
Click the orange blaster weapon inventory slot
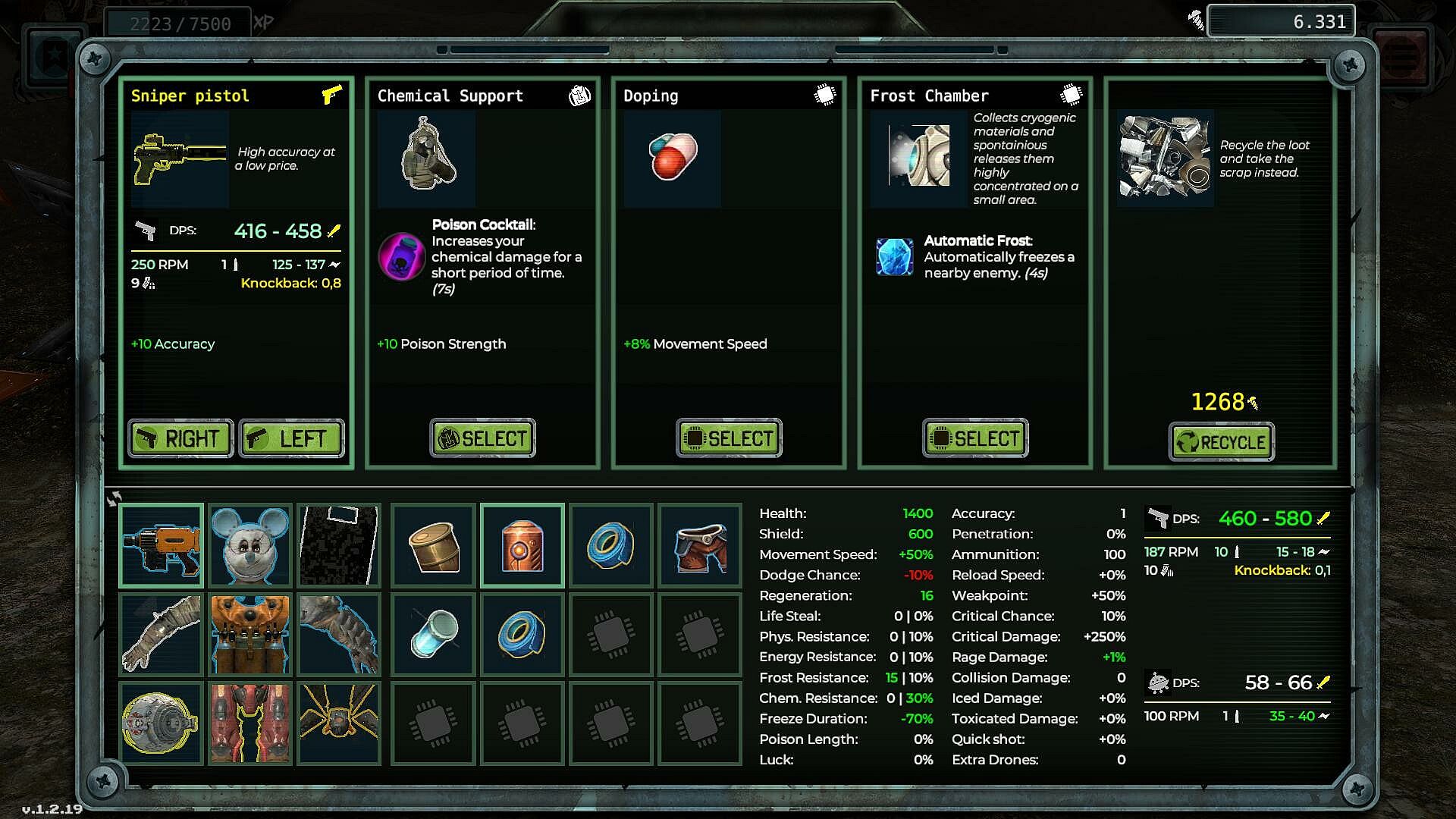(x=161, y=545)
